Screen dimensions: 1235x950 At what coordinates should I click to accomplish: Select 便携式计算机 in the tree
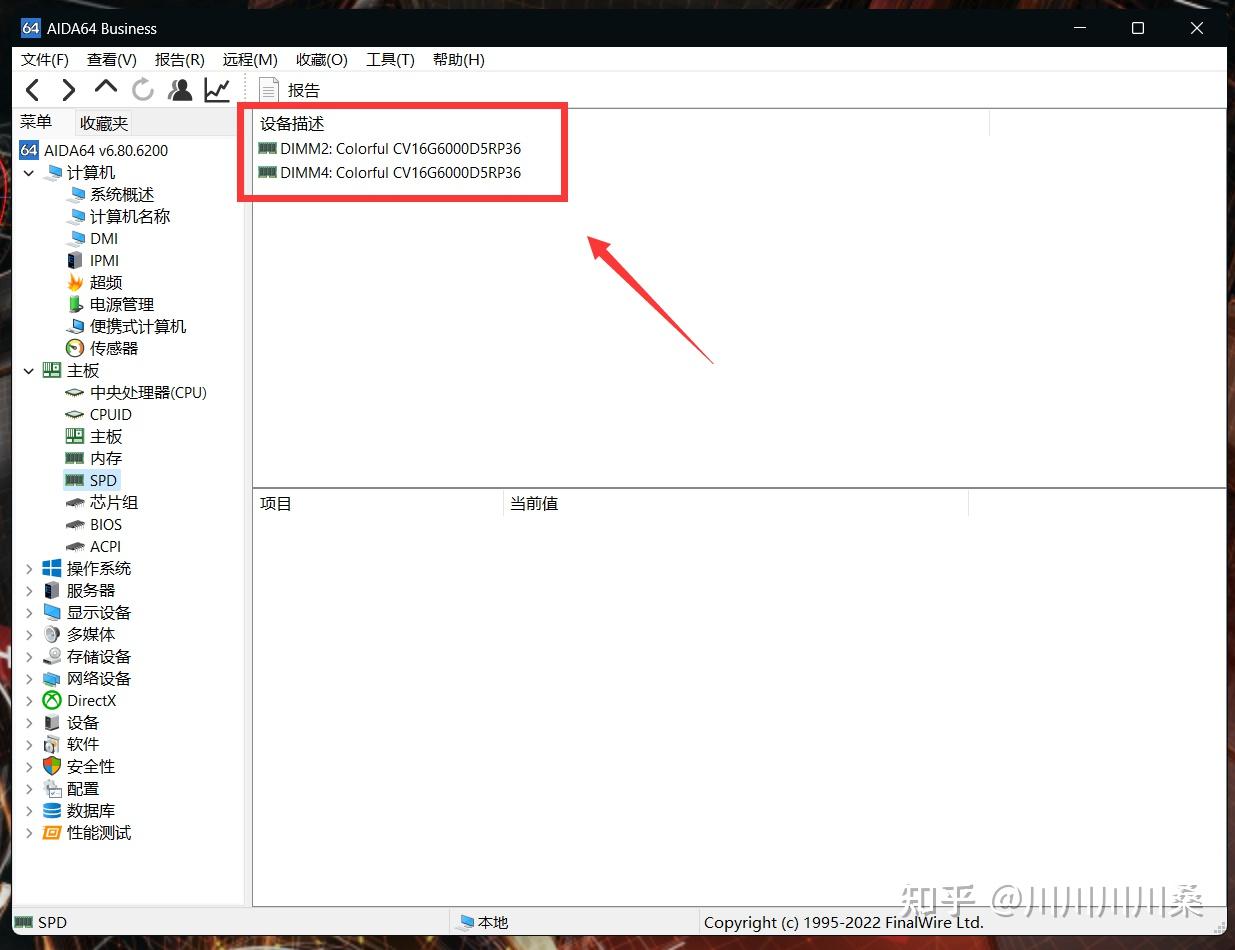click(138, 326)
